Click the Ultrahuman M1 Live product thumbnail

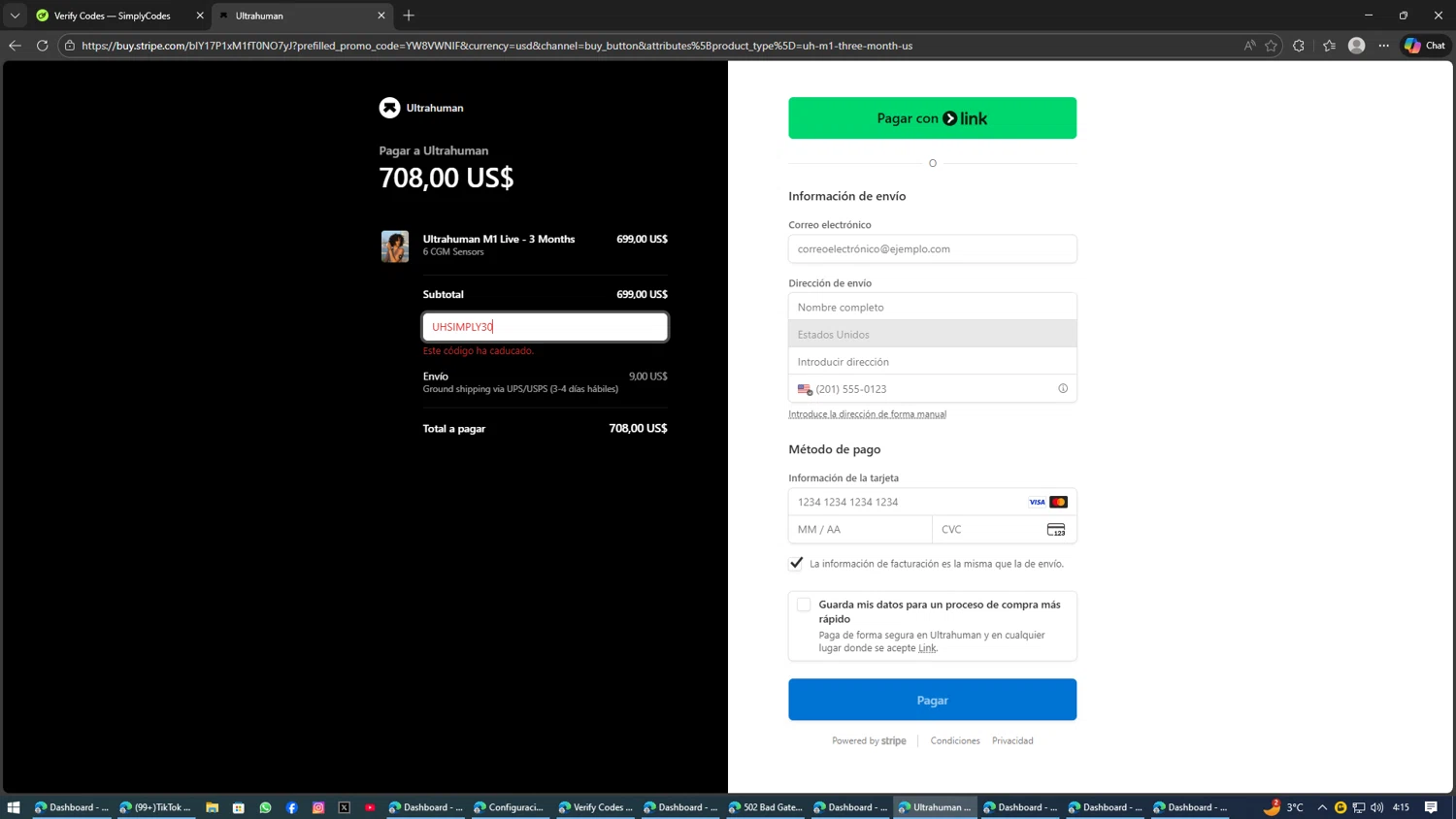tap(395, 246)
